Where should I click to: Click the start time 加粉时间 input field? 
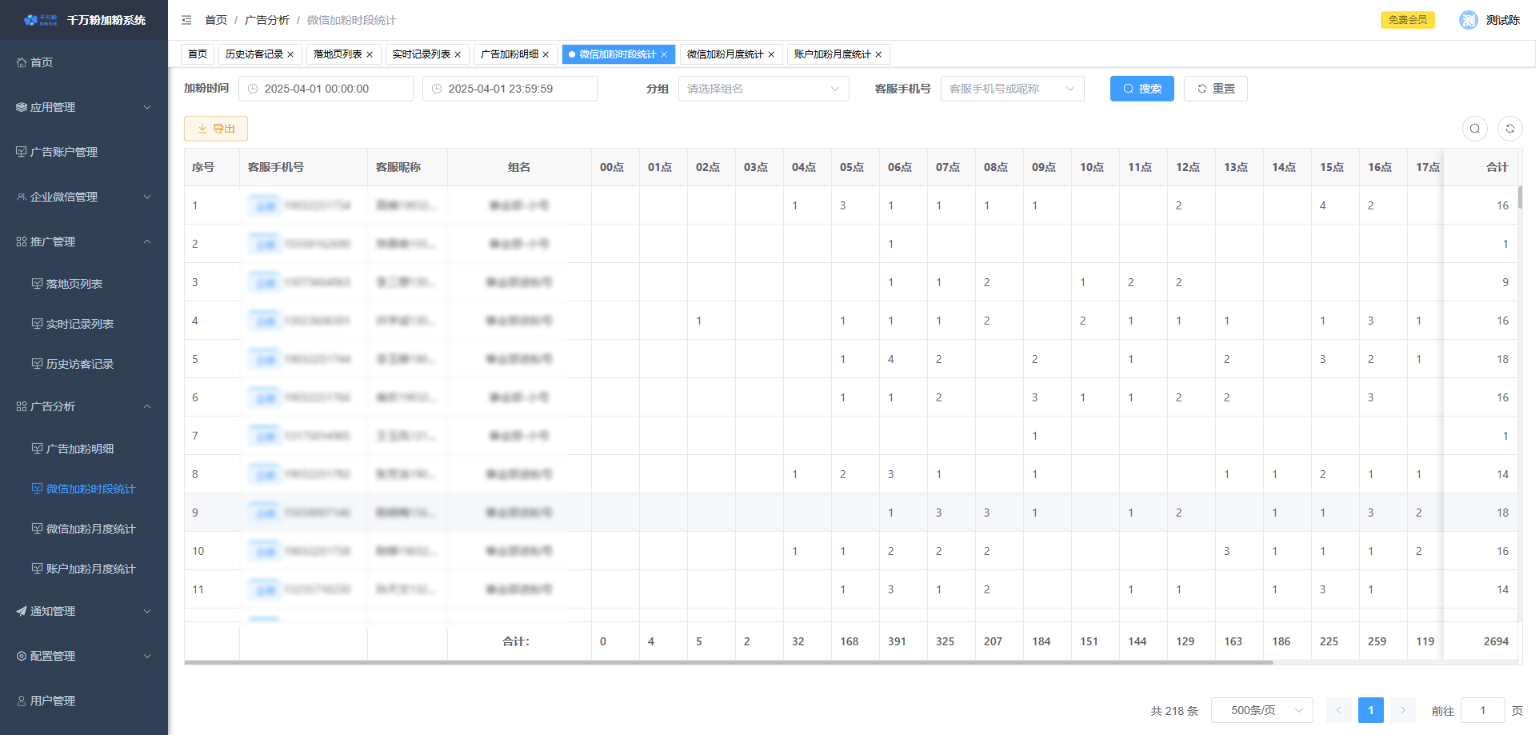tap(325, 89)
